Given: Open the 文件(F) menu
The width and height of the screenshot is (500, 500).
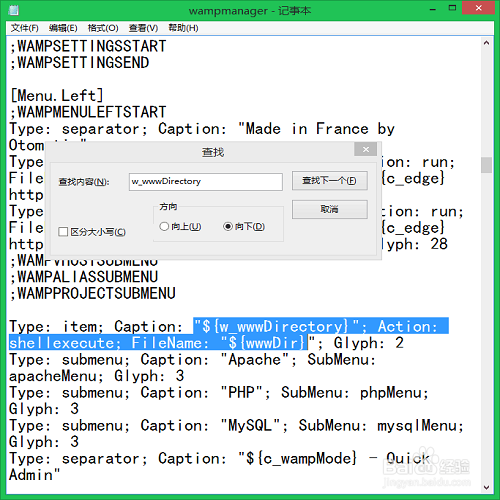Looking at the screenshot, I should click(25, 28).
